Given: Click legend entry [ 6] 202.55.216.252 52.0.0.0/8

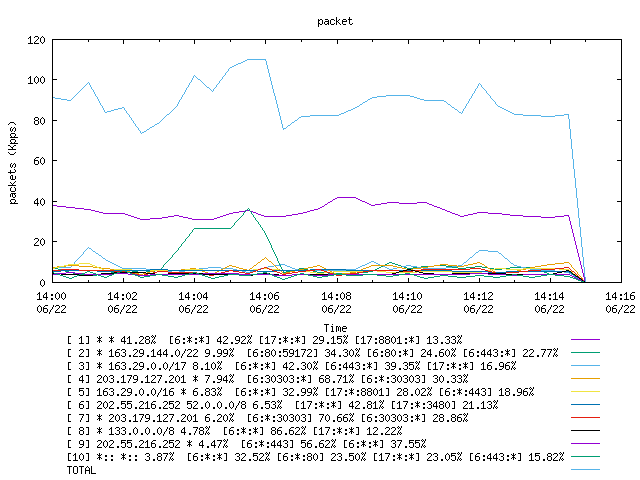Looking at the screenshot, I should pos(282,405).
